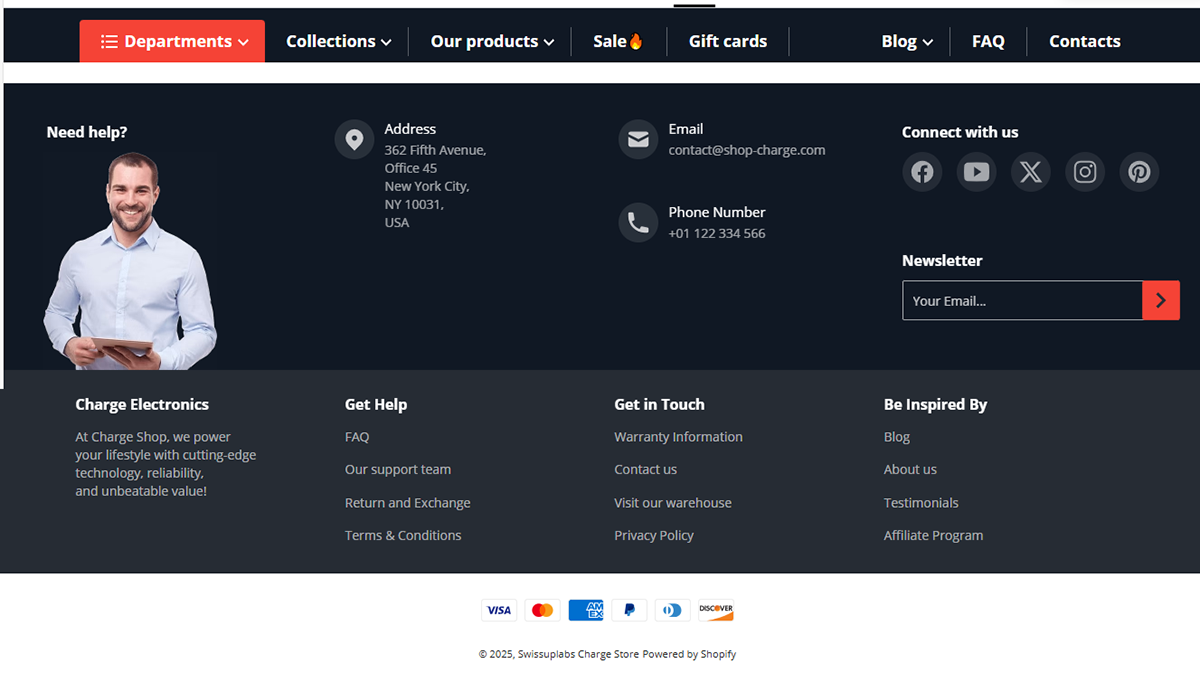Open the Blog dropdown in the navigation
Viewport: 1200px width, 673px height.
click(906, 41)
